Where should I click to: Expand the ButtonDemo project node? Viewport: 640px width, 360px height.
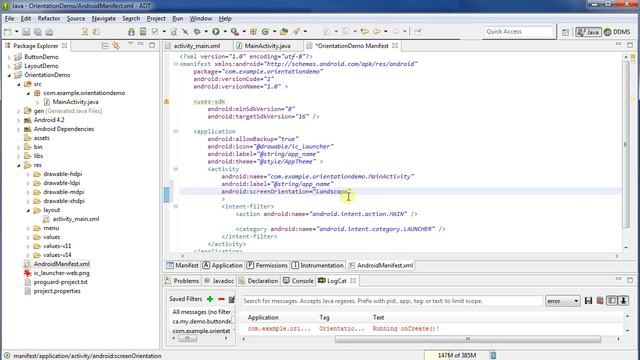[x=9, y=57]
